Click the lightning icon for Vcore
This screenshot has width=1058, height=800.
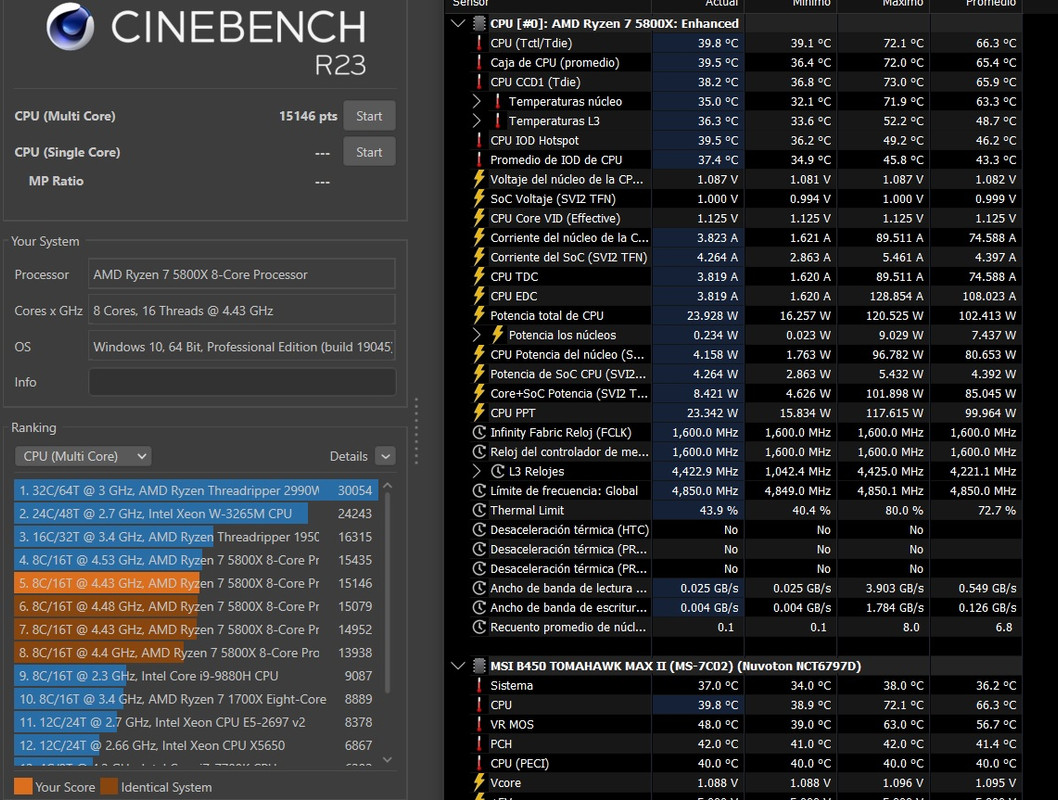[479, 782]
